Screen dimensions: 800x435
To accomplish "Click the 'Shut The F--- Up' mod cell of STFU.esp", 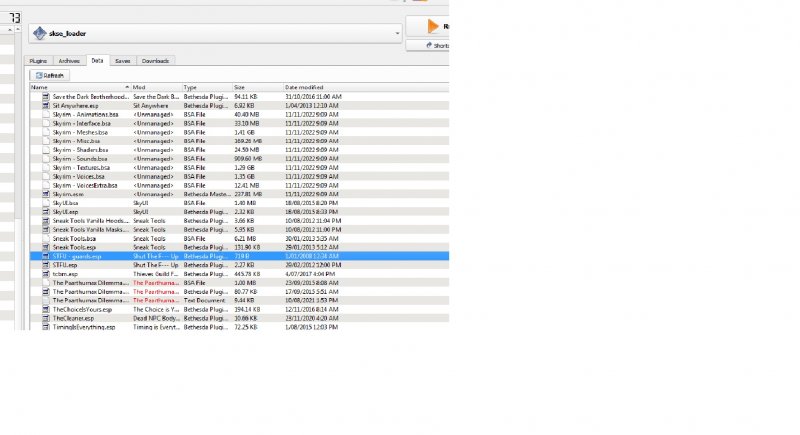I will click(x=156, y=265).
